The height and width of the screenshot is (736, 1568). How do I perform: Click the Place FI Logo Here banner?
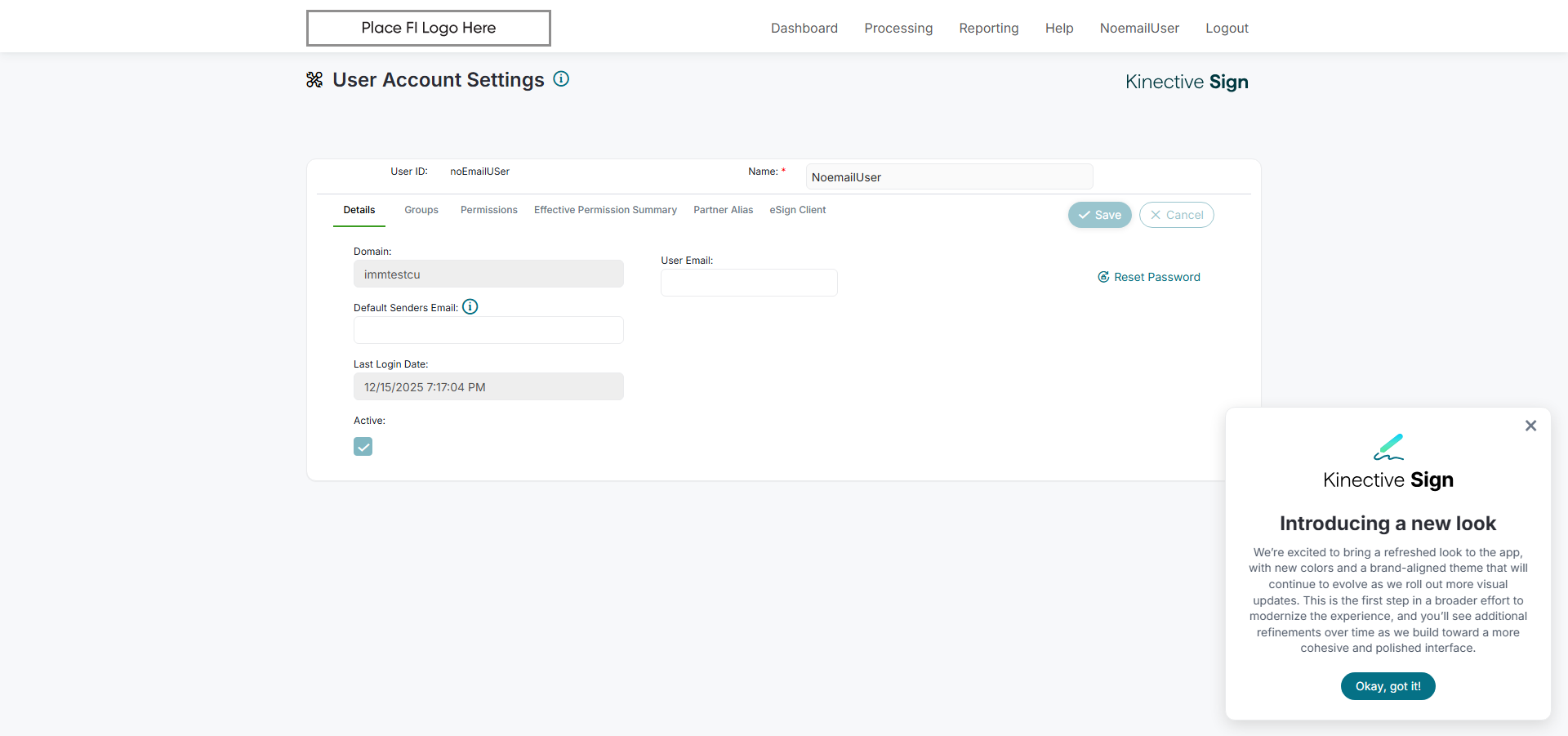coord(429,28)
